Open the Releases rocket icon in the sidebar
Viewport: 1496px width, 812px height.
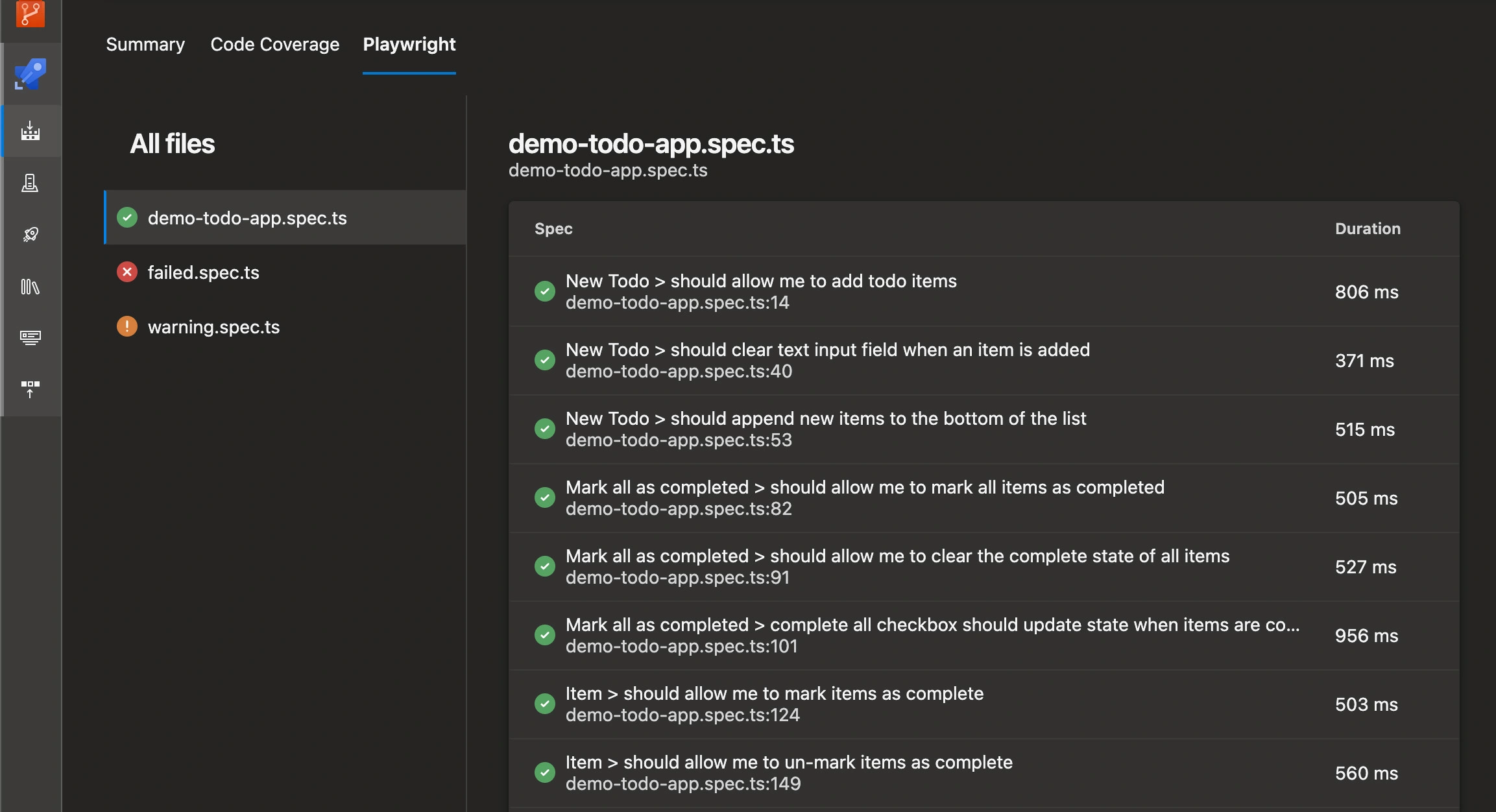pos(30,234)
